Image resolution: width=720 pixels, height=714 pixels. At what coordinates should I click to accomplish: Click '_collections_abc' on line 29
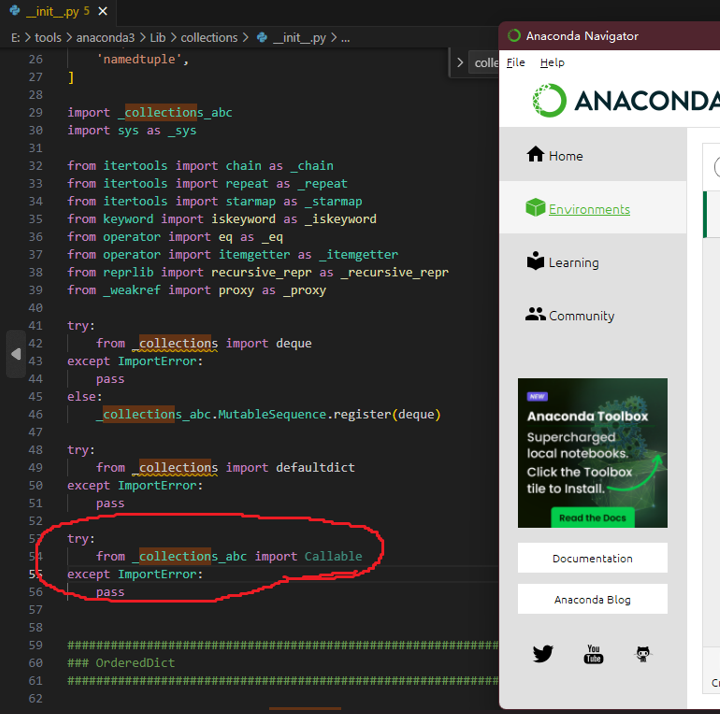click(174, 112)
